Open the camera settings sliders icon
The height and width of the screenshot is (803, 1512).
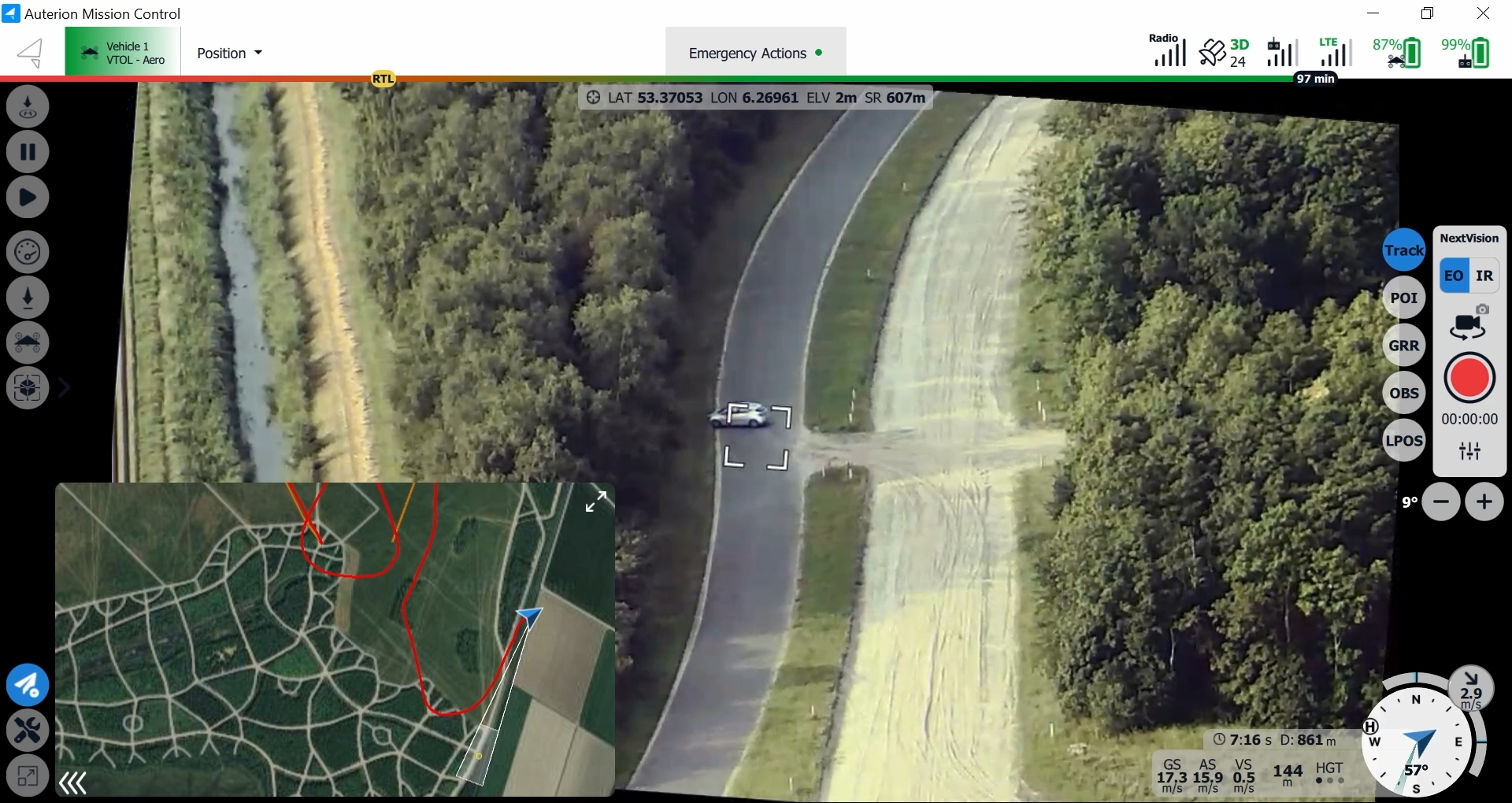click(1469, 451)
